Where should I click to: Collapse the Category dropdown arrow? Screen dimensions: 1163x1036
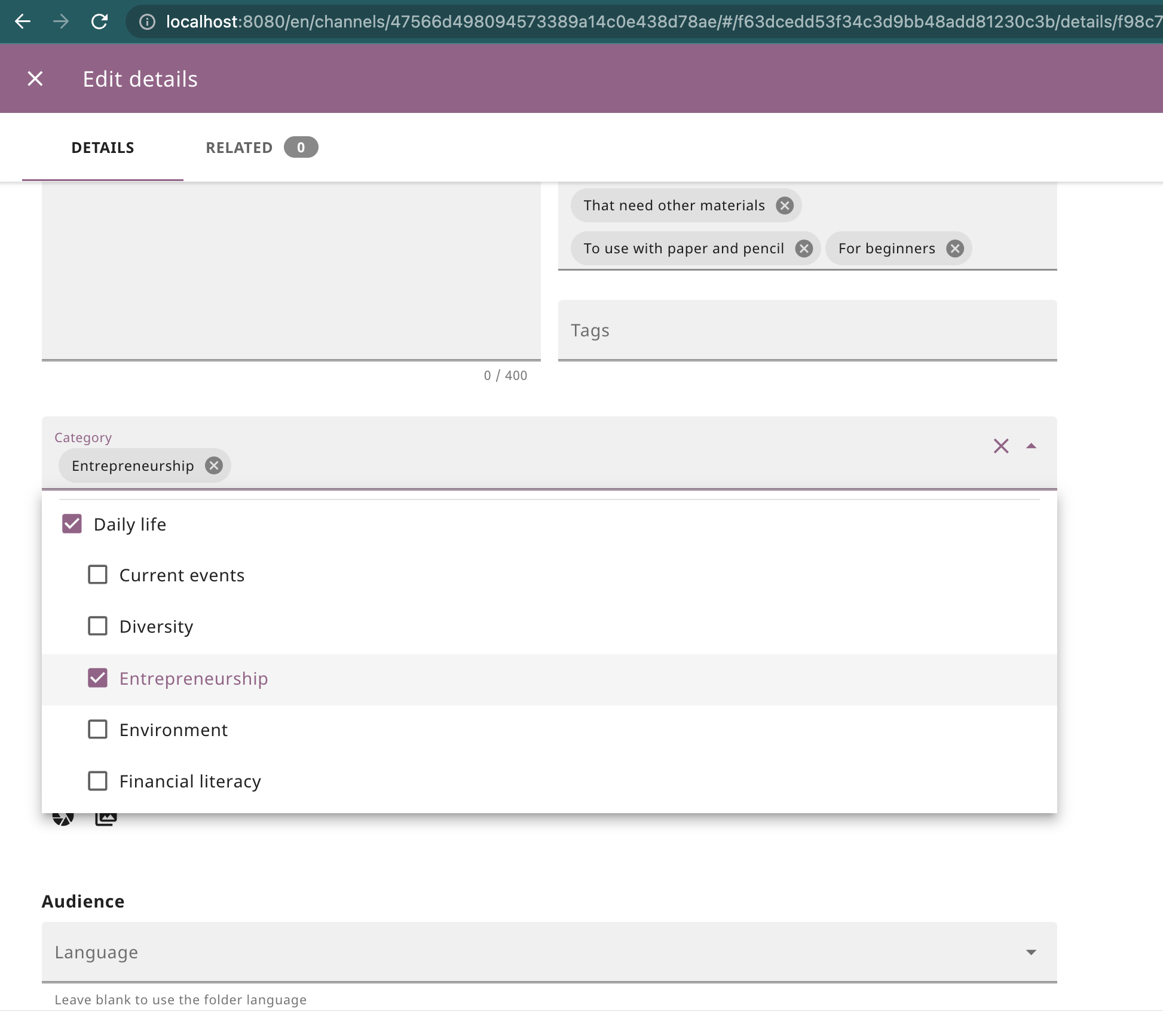(x=1031, y=446)
